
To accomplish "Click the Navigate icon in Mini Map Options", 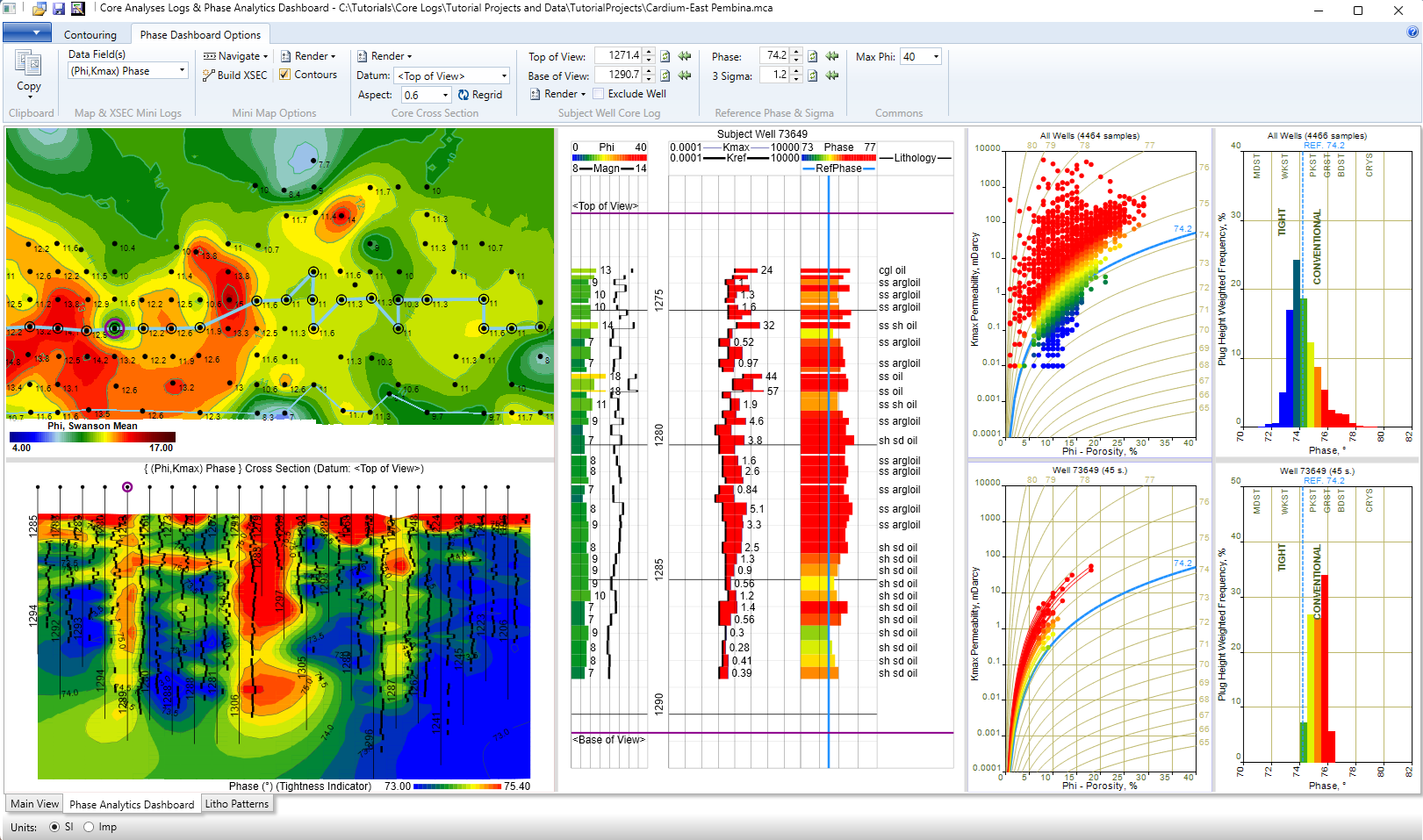I will [210, 56].
